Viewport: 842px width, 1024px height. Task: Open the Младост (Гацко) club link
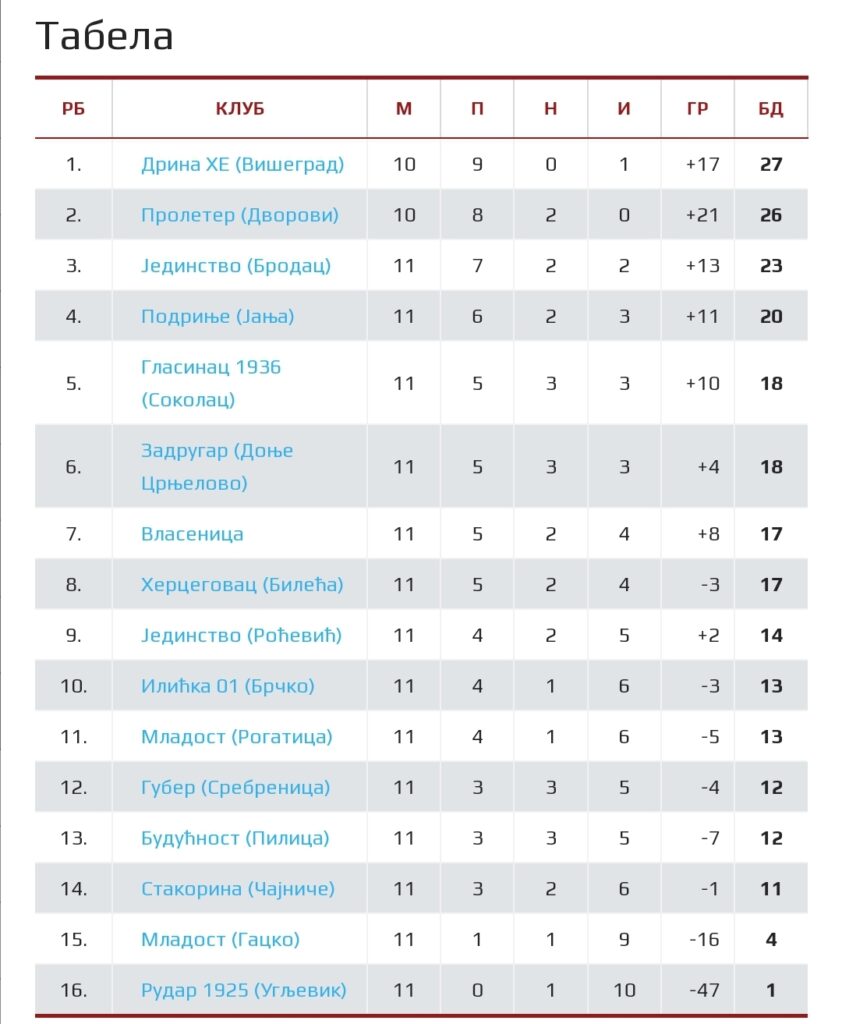point(220,940)
